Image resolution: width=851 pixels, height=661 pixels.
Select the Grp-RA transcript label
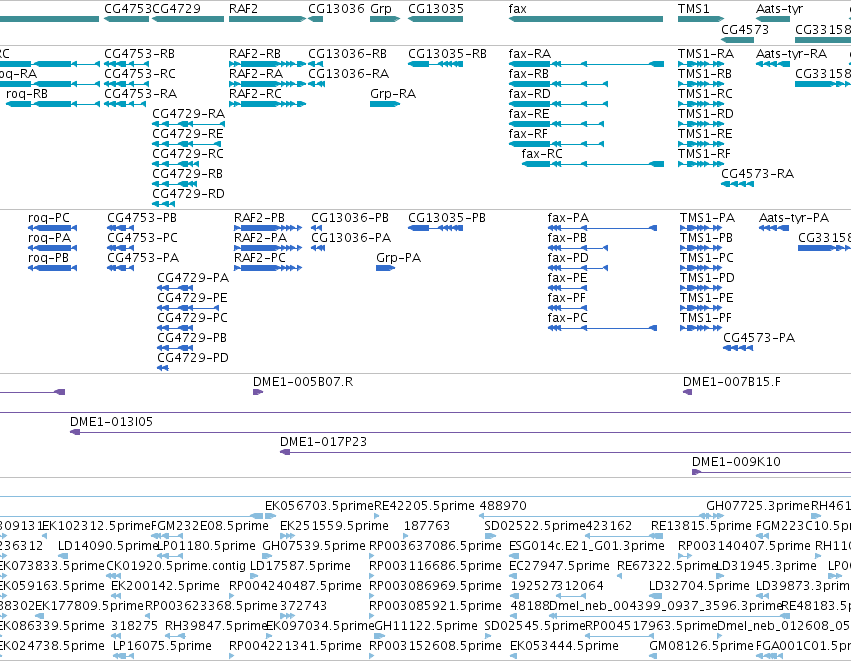point(393,94)
